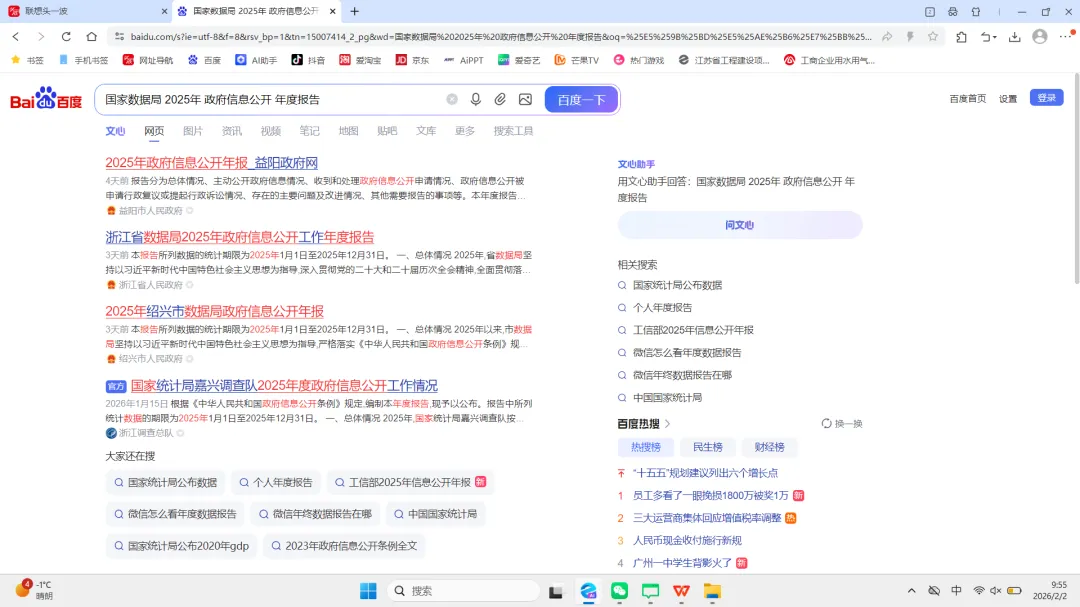The width and height of the screenshot is (1080, 607).
Task: Open the weather widget showing -1°C
Action: tap(34, 590)
